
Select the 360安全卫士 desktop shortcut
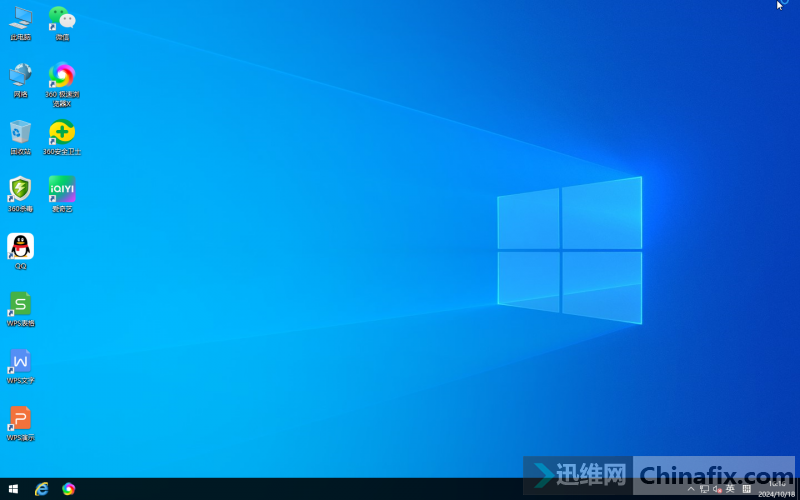tap(62, 138)
